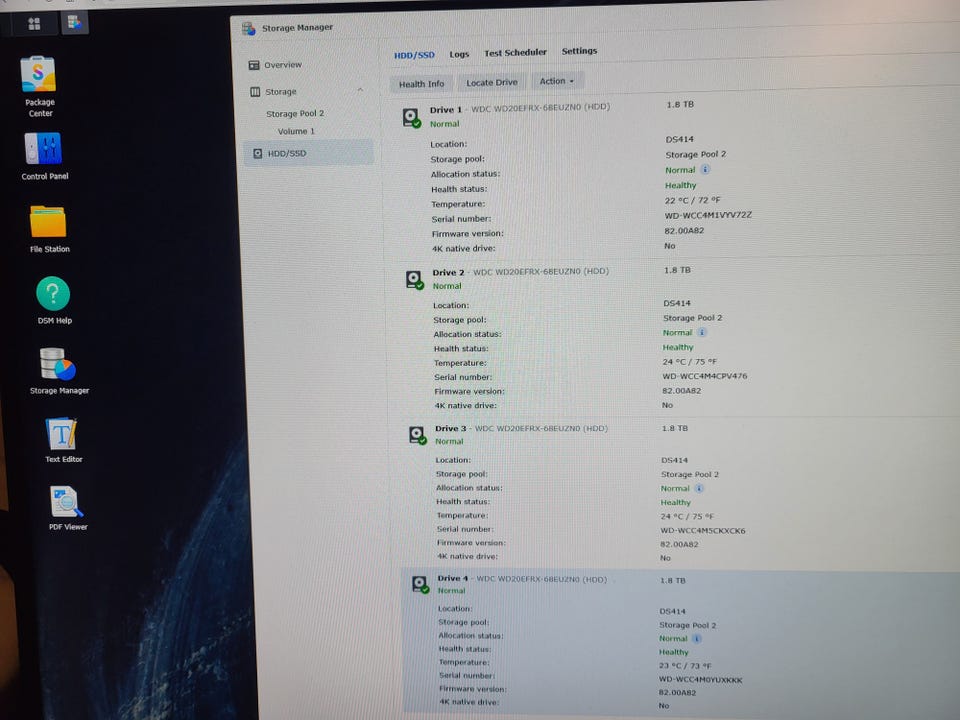Click Drive 3 disk status icon

(x=418, y=435)
